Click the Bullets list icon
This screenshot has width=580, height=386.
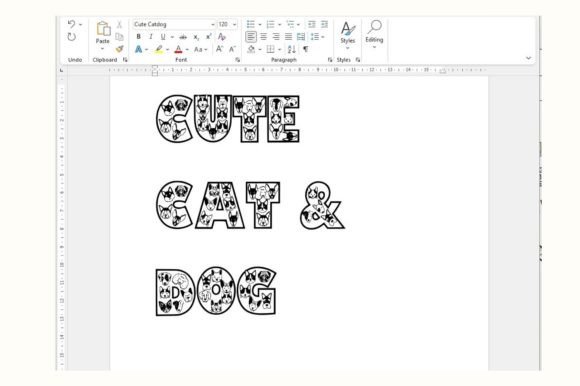pos(251,24)
